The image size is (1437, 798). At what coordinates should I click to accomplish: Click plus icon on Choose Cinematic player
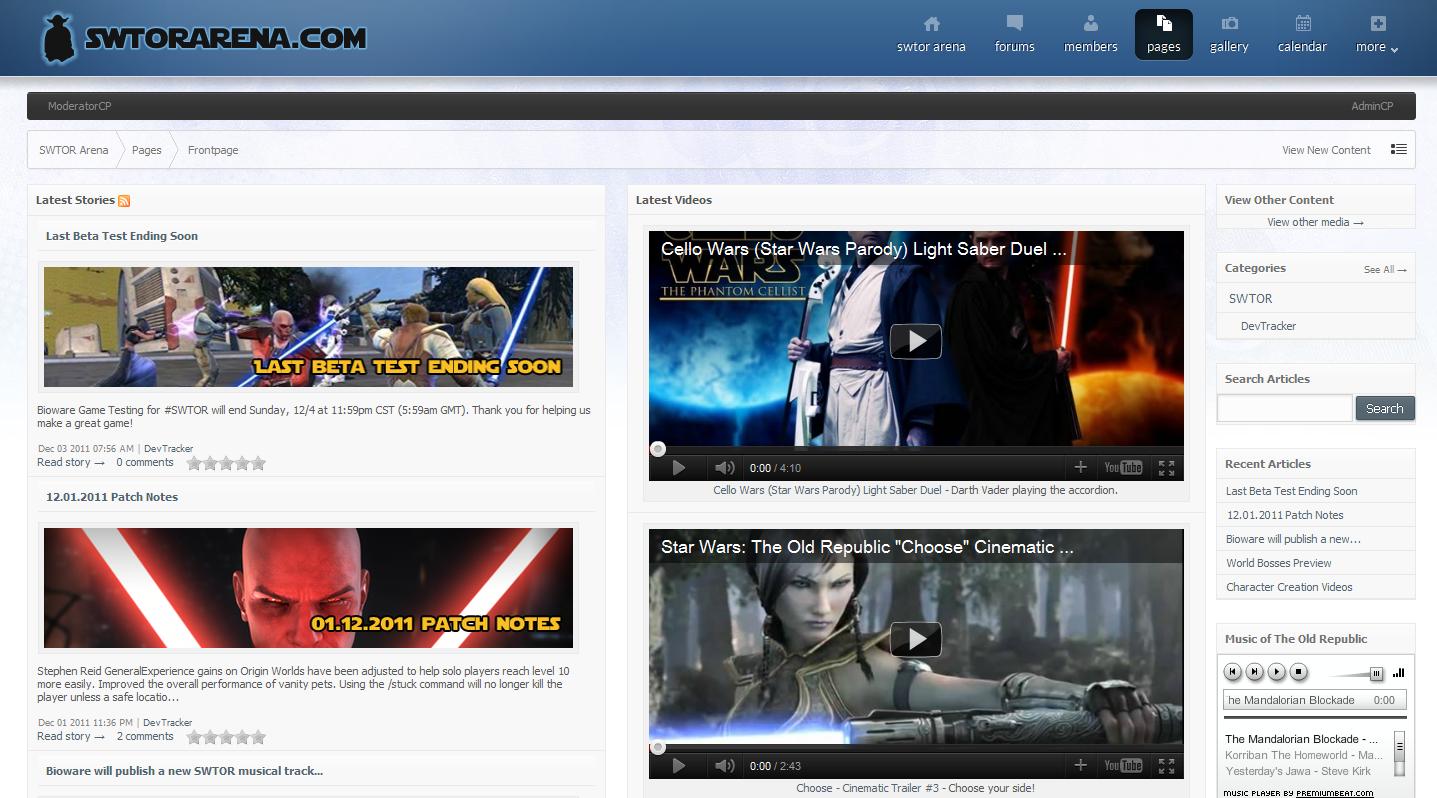[1080, 765]
